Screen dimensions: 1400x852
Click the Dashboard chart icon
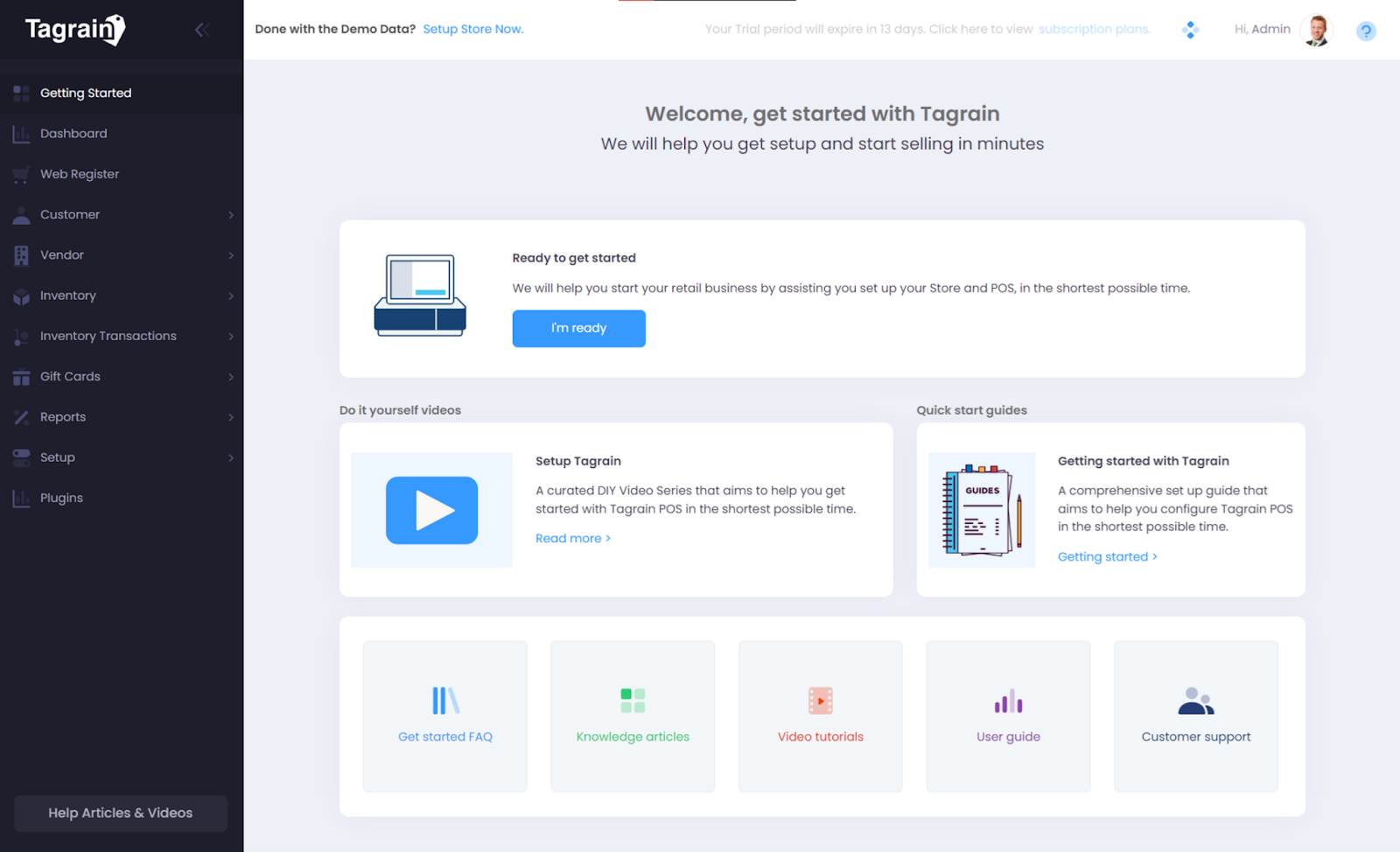coord(21,134)
